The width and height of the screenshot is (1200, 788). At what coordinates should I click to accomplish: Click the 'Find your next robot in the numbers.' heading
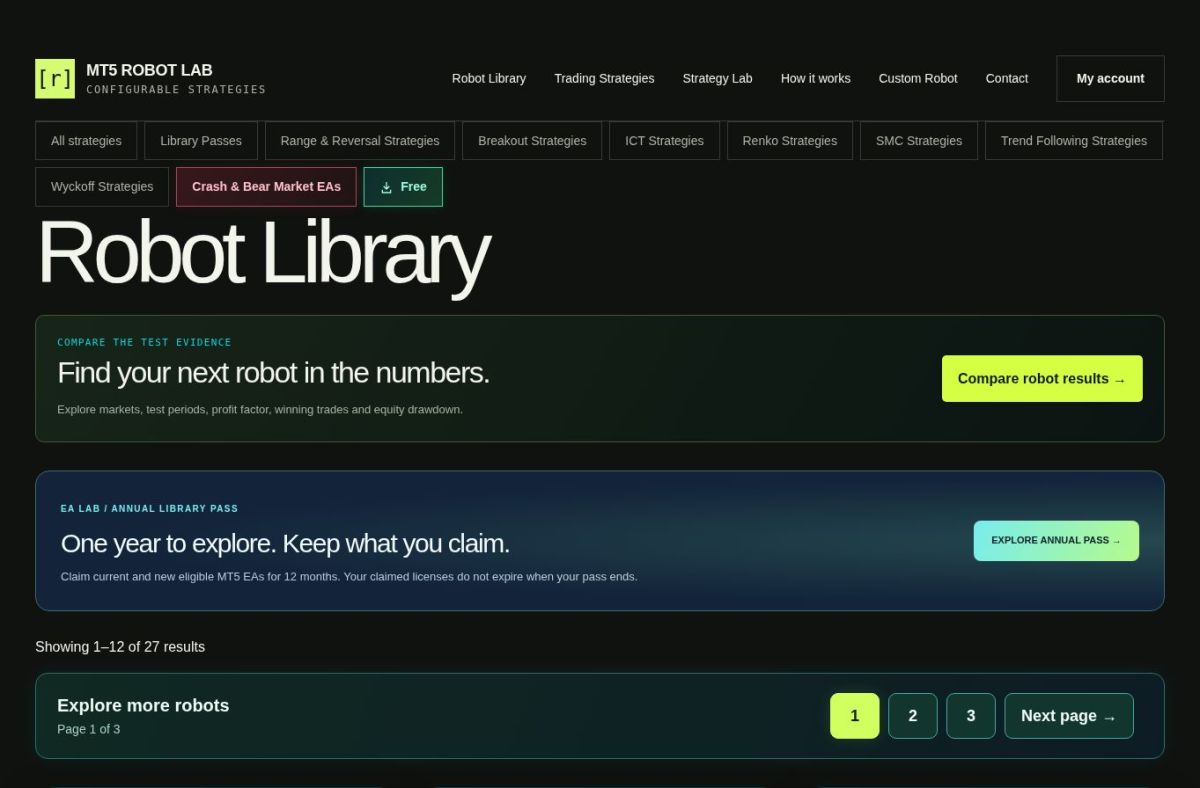coord(273,373)
